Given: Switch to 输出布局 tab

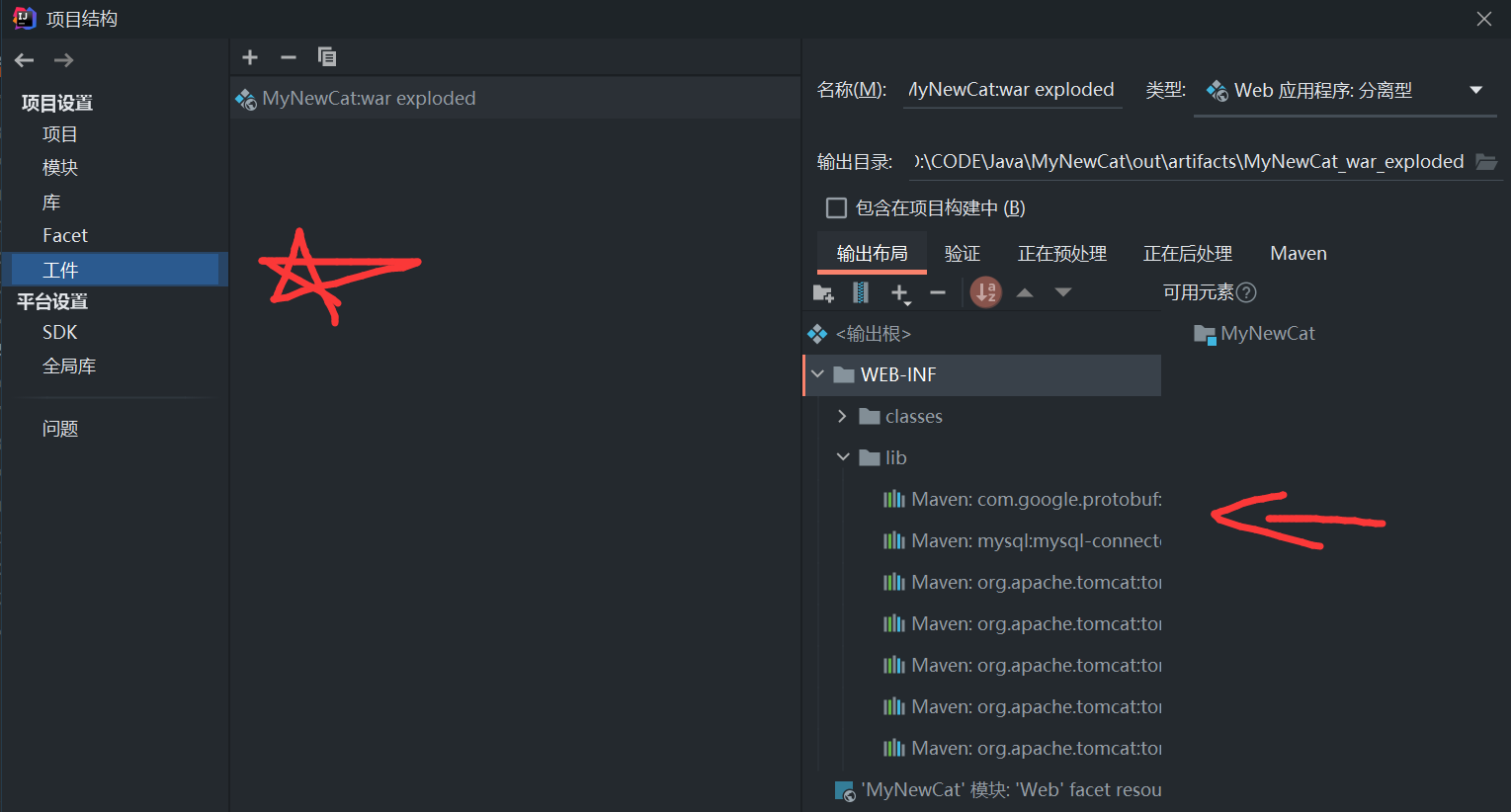Looking at the screenshot, I should 872,254.
